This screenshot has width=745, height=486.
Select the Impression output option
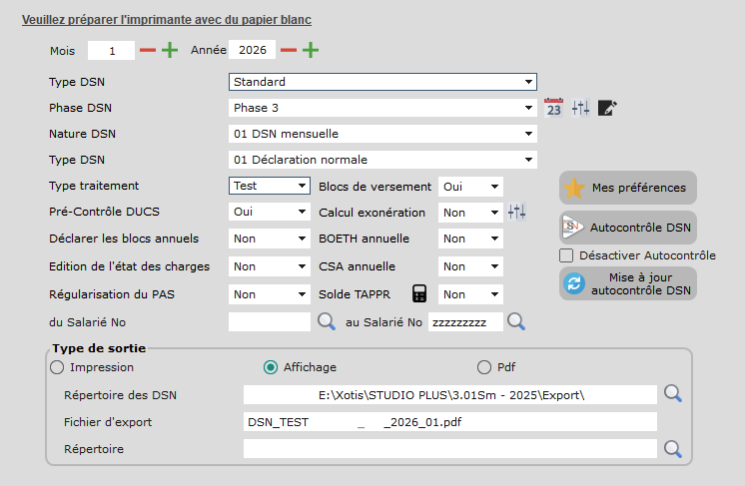click(x=56, y=367)
